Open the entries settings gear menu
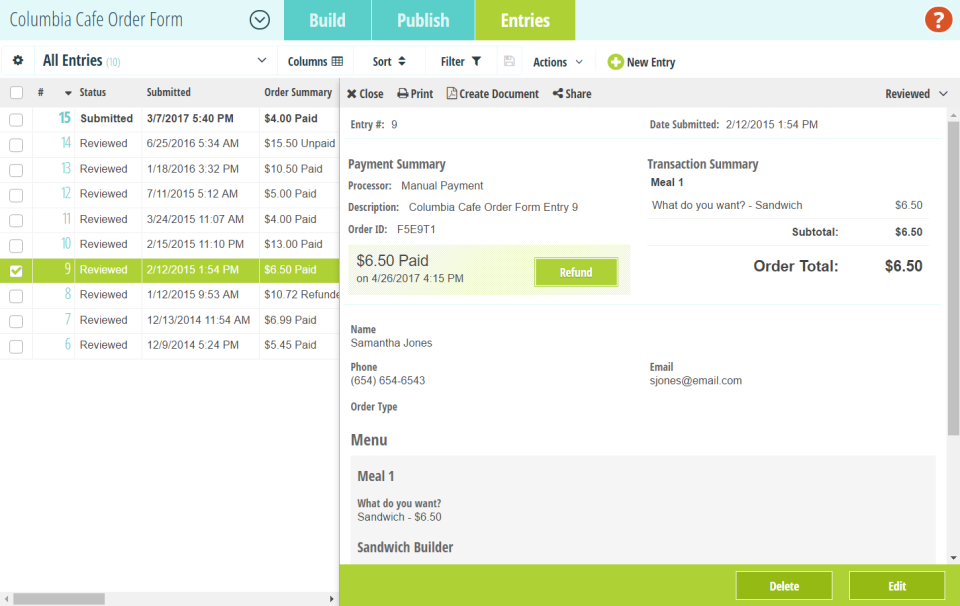Screen dimensions: 960x606 pos(17,60)
